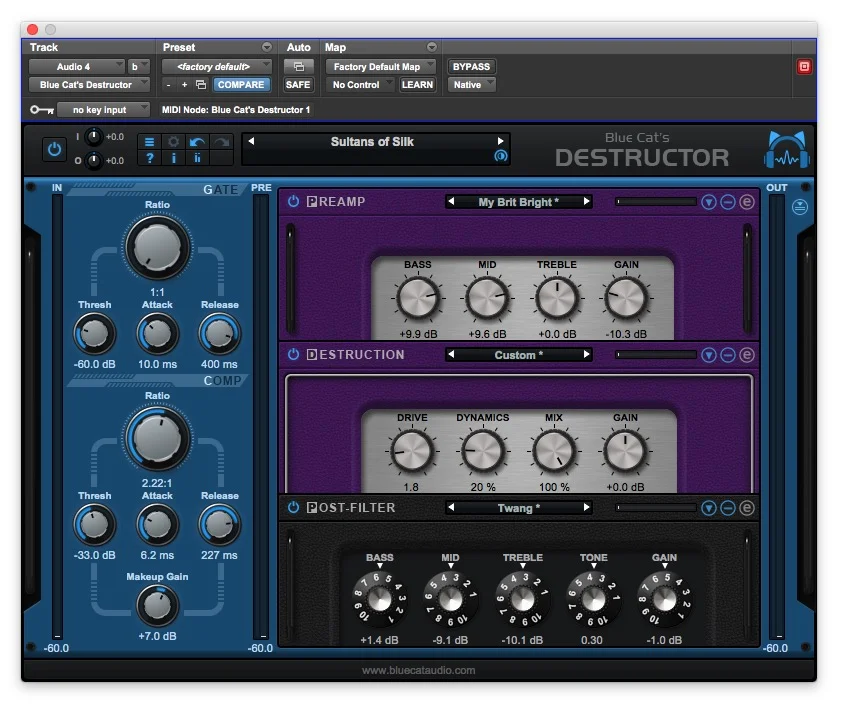
Task: Click the Preamp minus circle icon
Action: click(728, 202)
